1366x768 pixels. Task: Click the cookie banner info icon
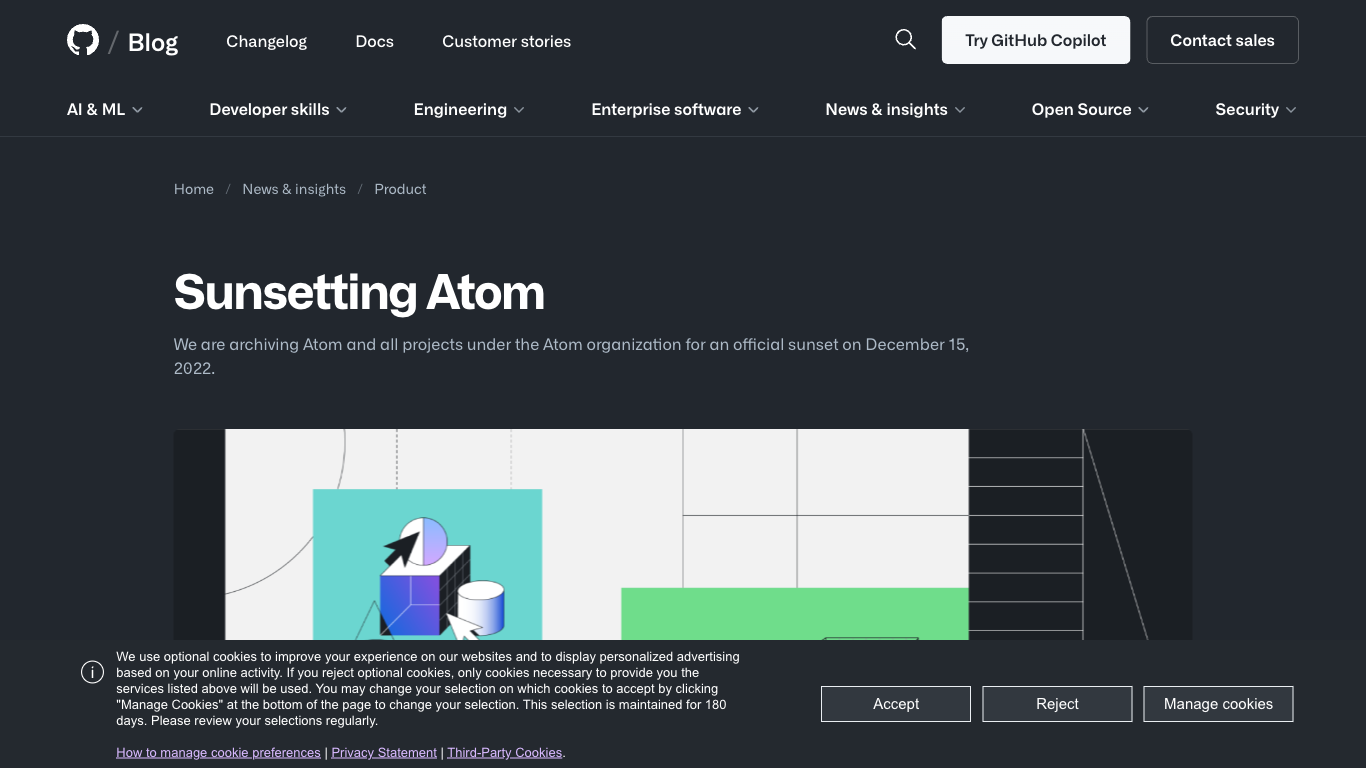93,672
